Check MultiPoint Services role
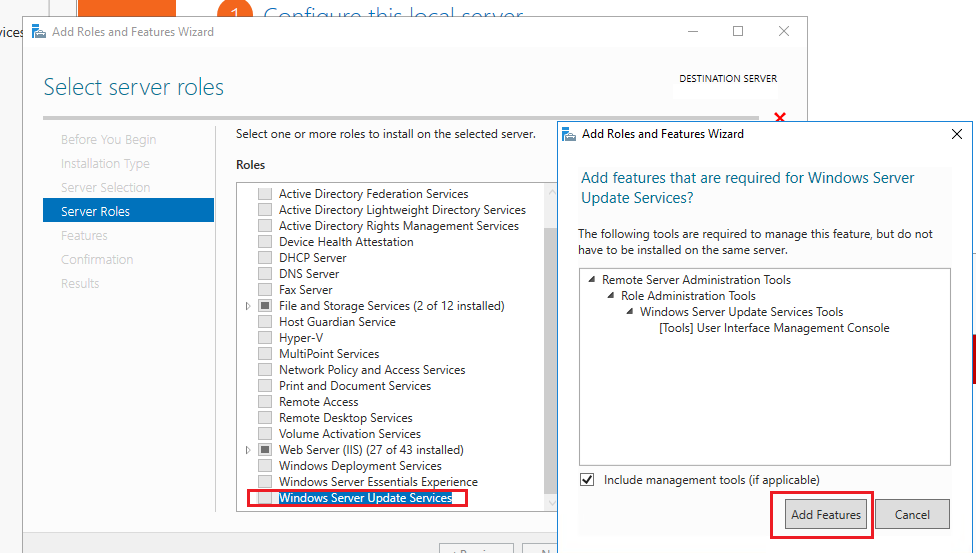 tap(265, 354)
